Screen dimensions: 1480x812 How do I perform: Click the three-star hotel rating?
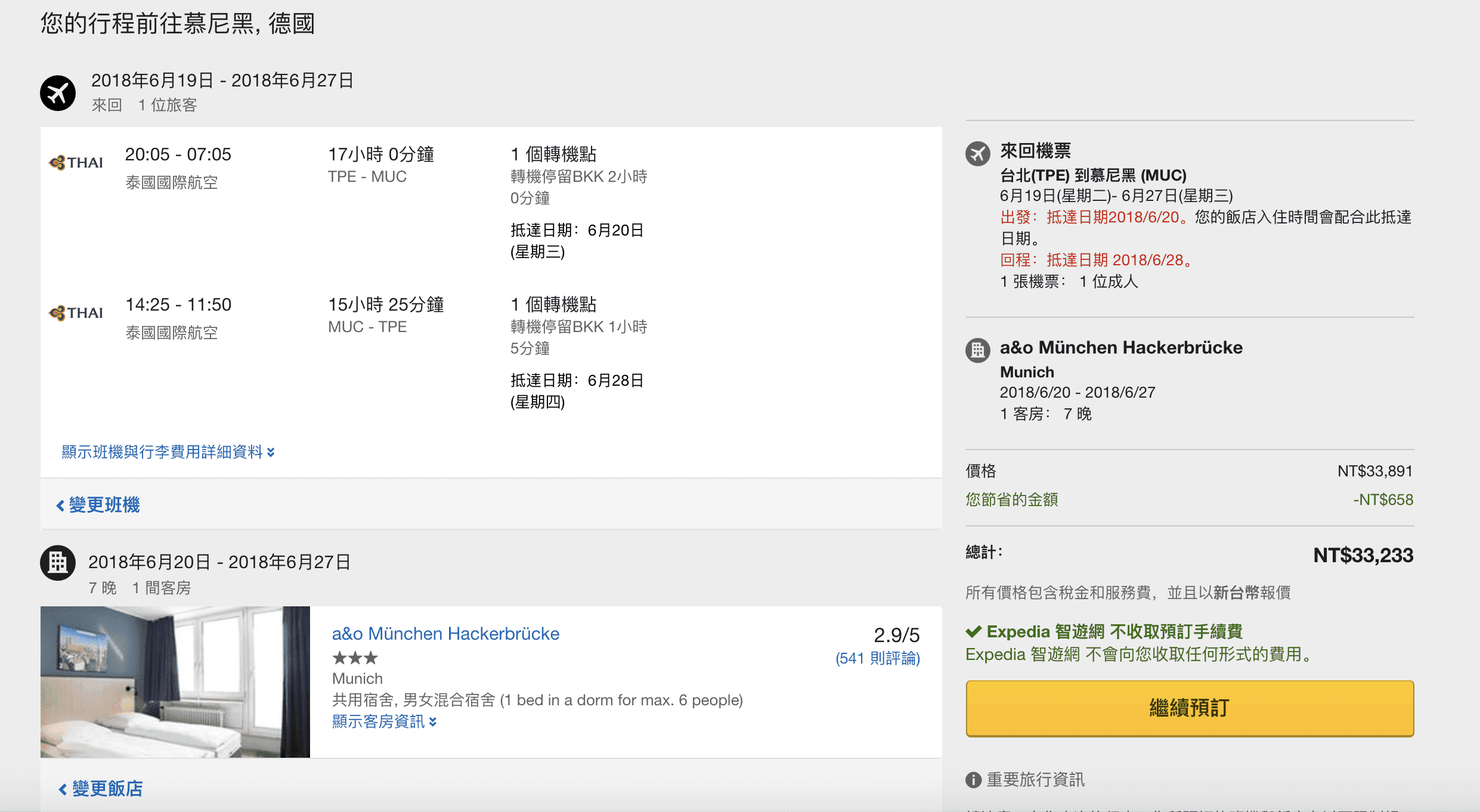point(355,658)
